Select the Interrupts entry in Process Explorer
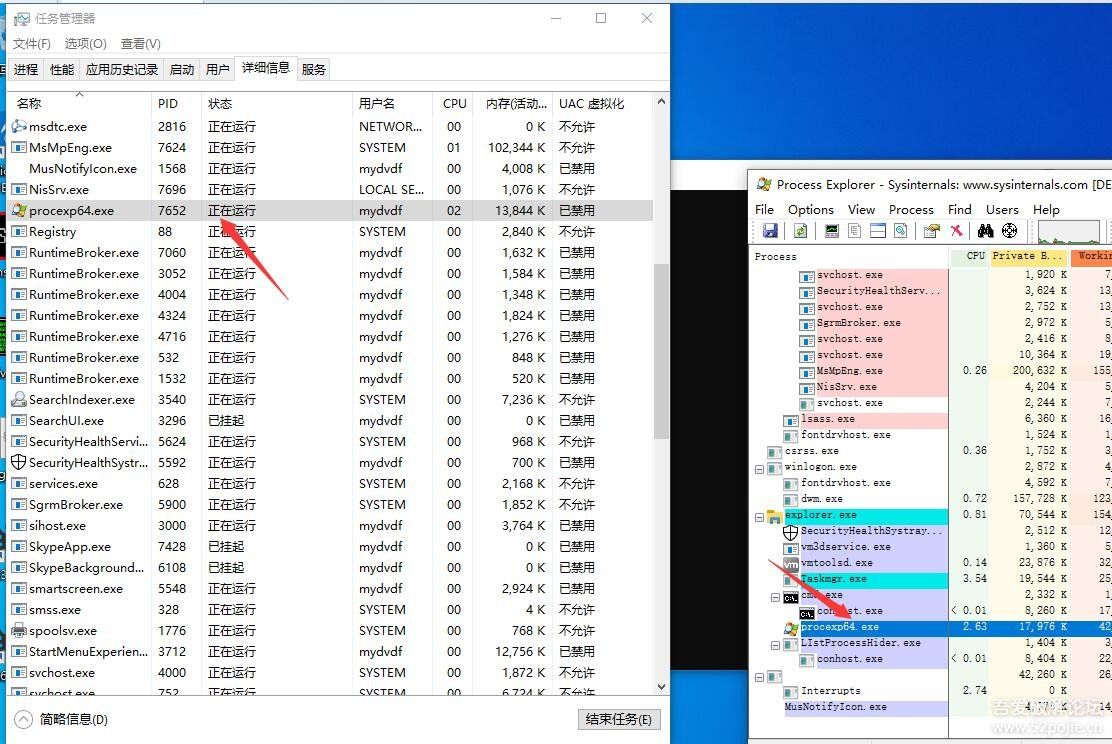 point(830,691)
